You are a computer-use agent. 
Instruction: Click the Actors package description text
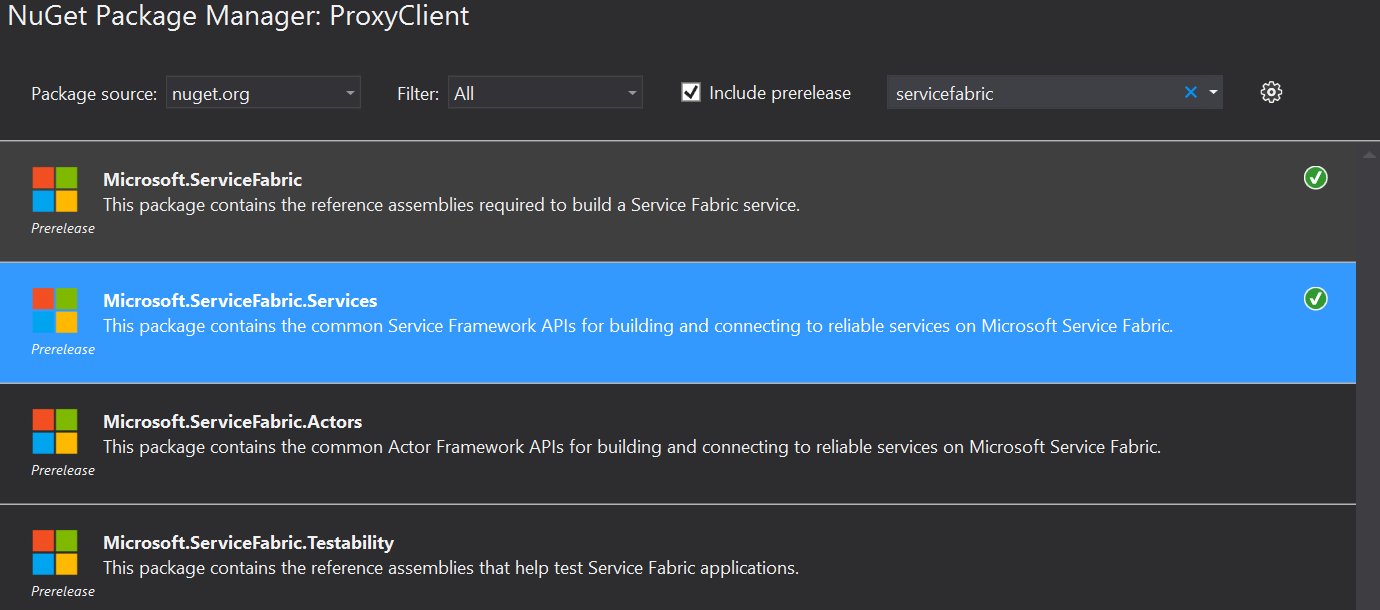[631, 448]
